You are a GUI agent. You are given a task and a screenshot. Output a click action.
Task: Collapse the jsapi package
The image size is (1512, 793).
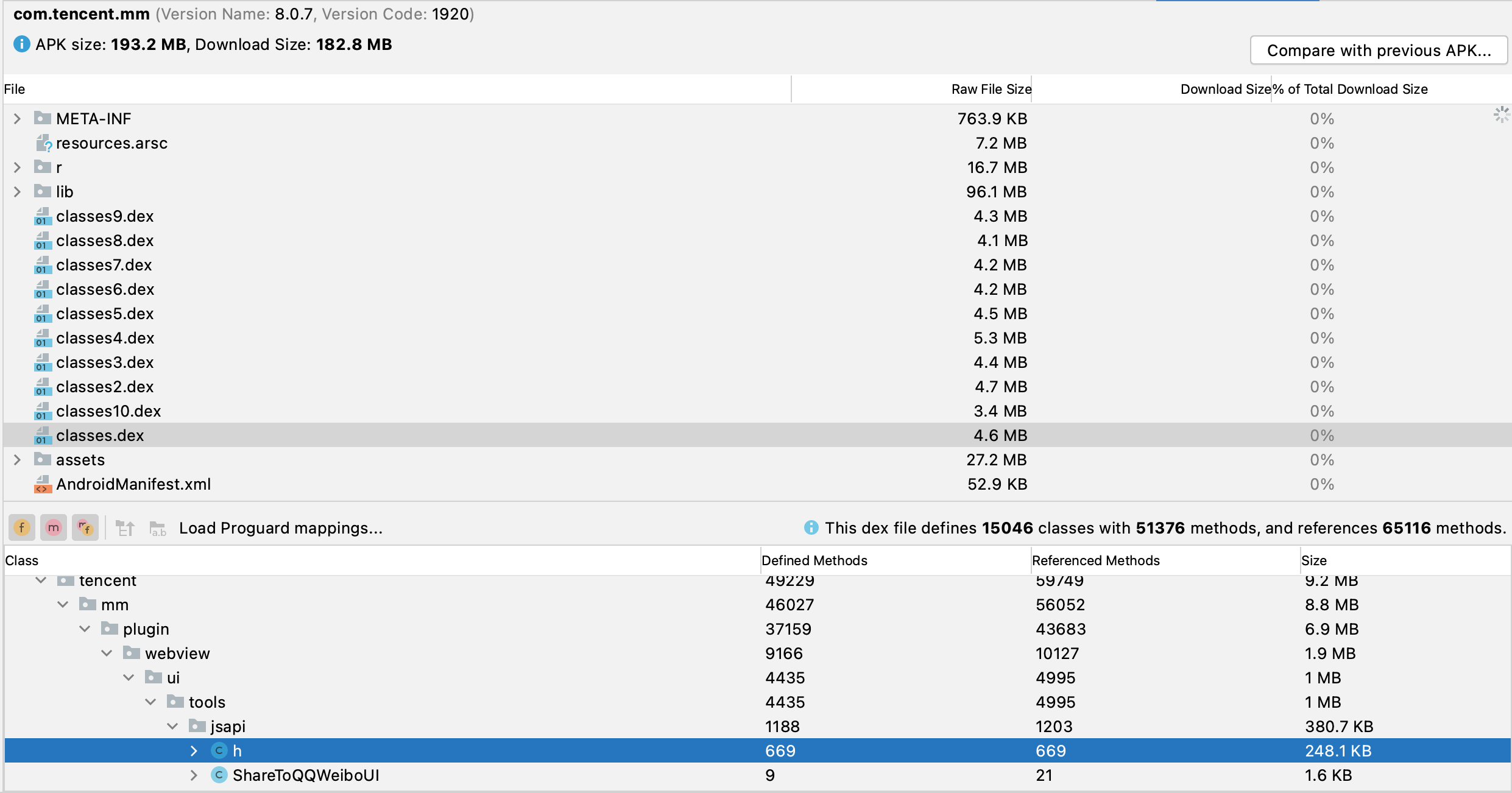172,727
